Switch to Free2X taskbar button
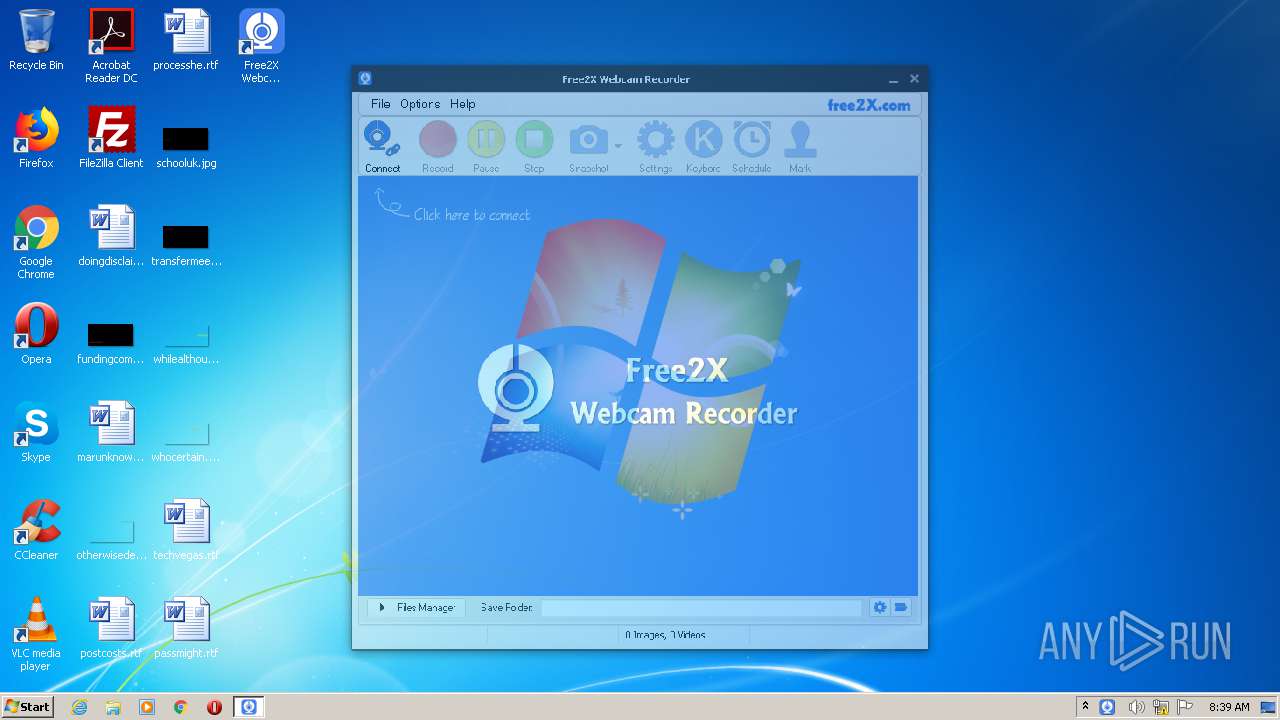Image resolution: width=1280 pixels, height=720 pixels. pos(249,707)
